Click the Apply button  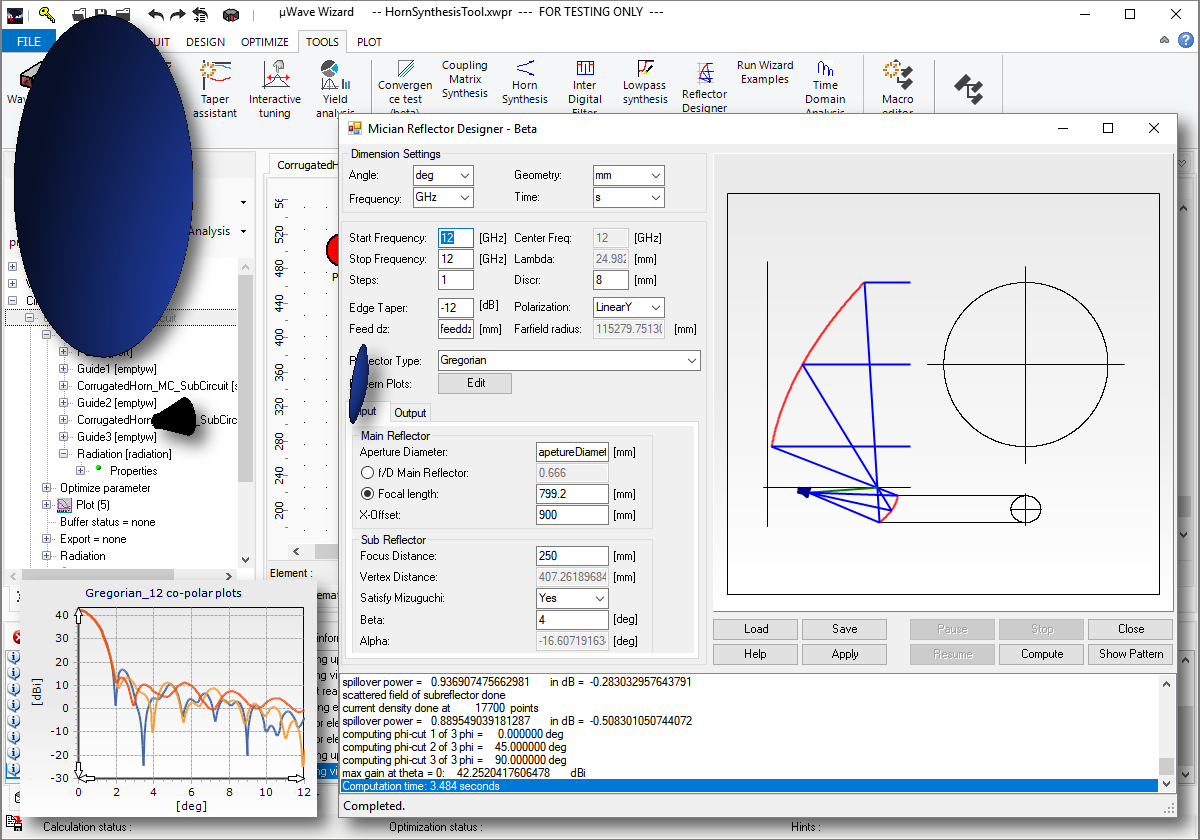845,654
